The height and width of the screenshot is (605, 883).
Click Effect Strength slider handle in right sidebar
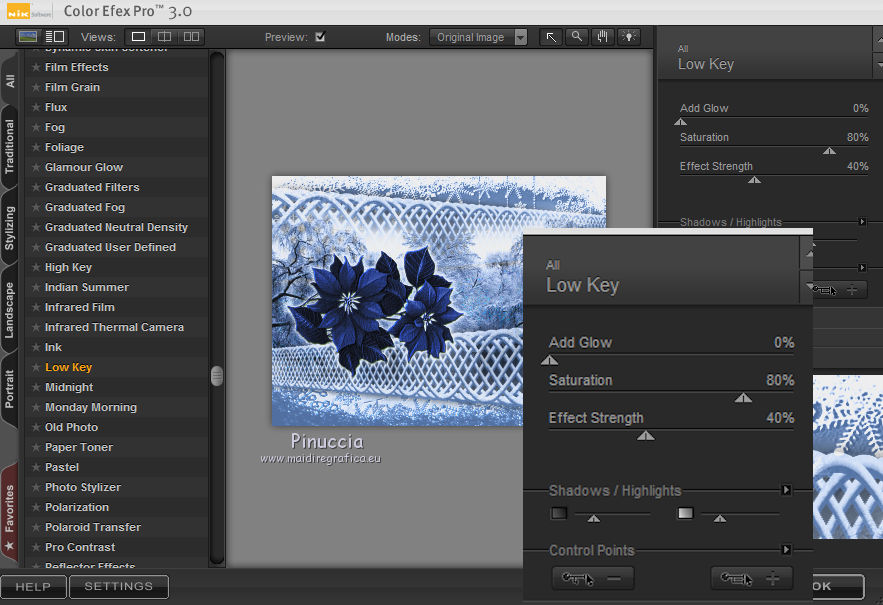[755, 180]
